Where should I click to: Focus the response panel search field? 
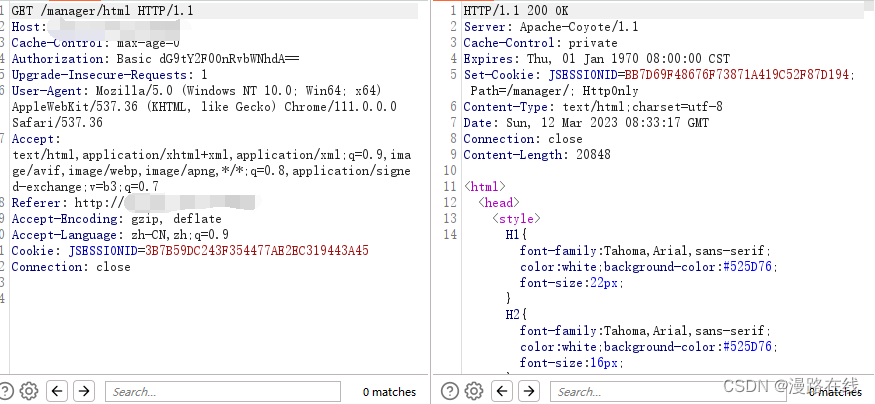click(x=668, y=391)
